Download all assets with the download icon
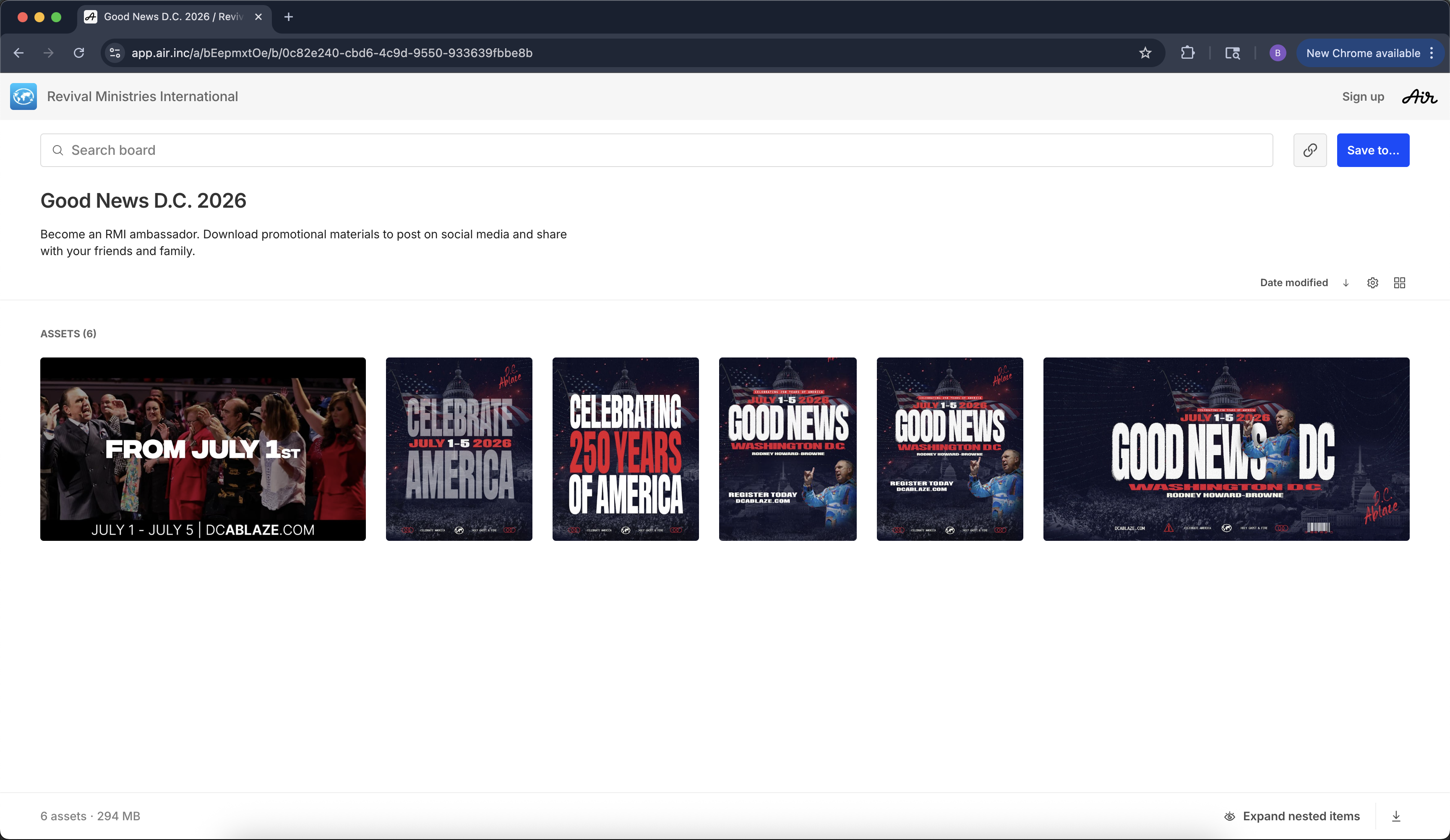The width and height of the screenshot is (1450, 840). coord(1396,817)
